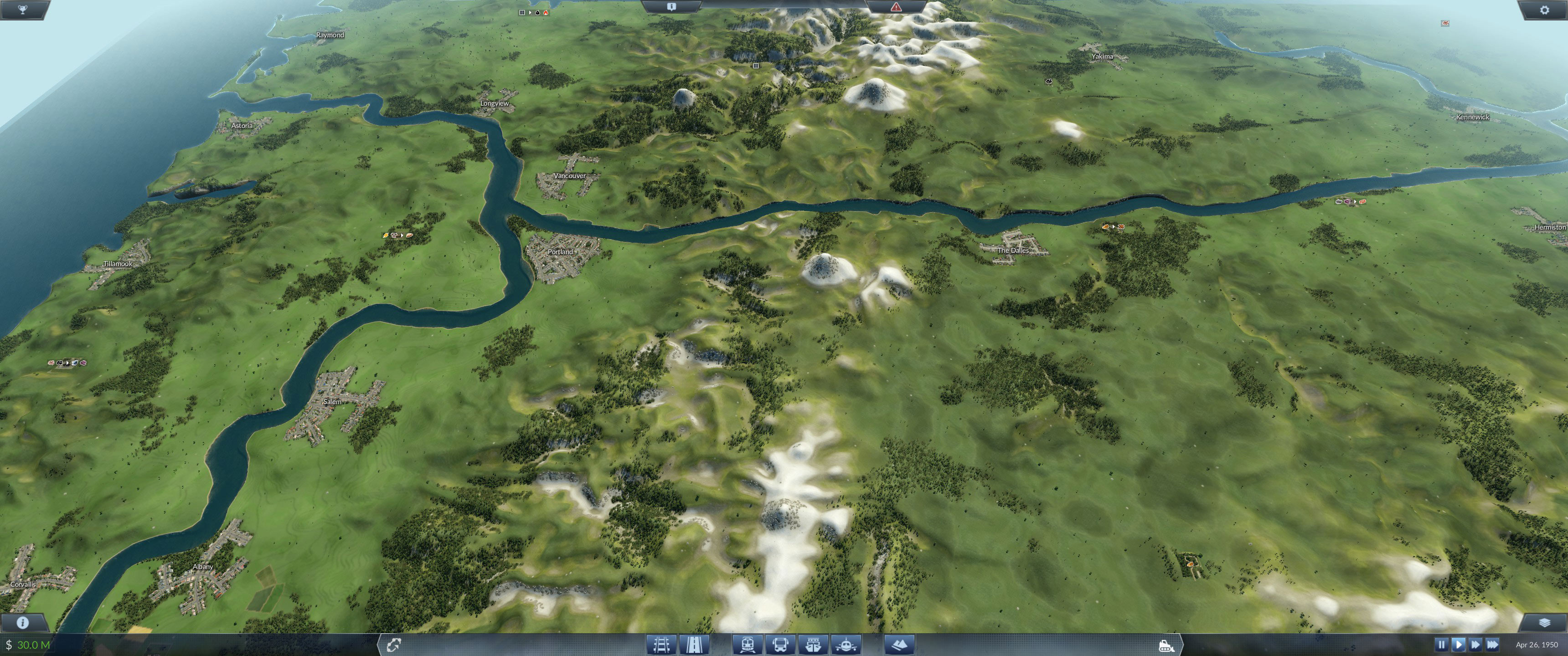Image resolution: width=1568 pixels, height=656 pixels.
Task: Click the 30.0 M money balance
Action: pos(33,645)
